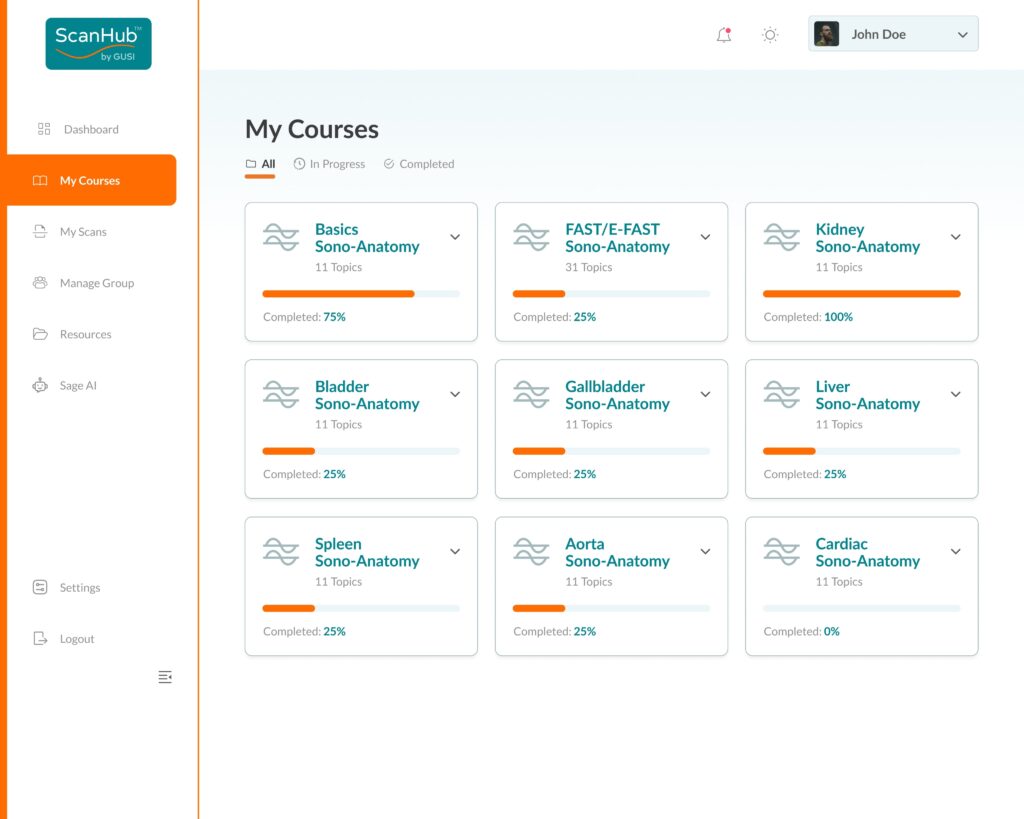Image resolution: width=1024 pixels, height=819 pixels.
Task: Click the Settings sidebar icon
Action: coord(40,588)
